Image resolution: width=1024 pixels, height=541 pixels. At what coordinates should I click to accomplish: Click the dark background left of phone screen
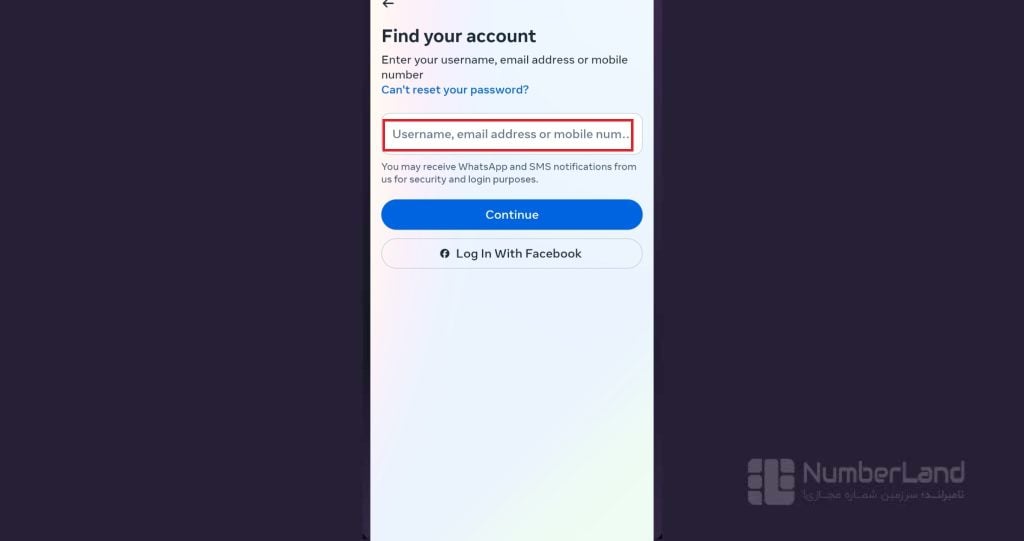[x=183, y=270]
